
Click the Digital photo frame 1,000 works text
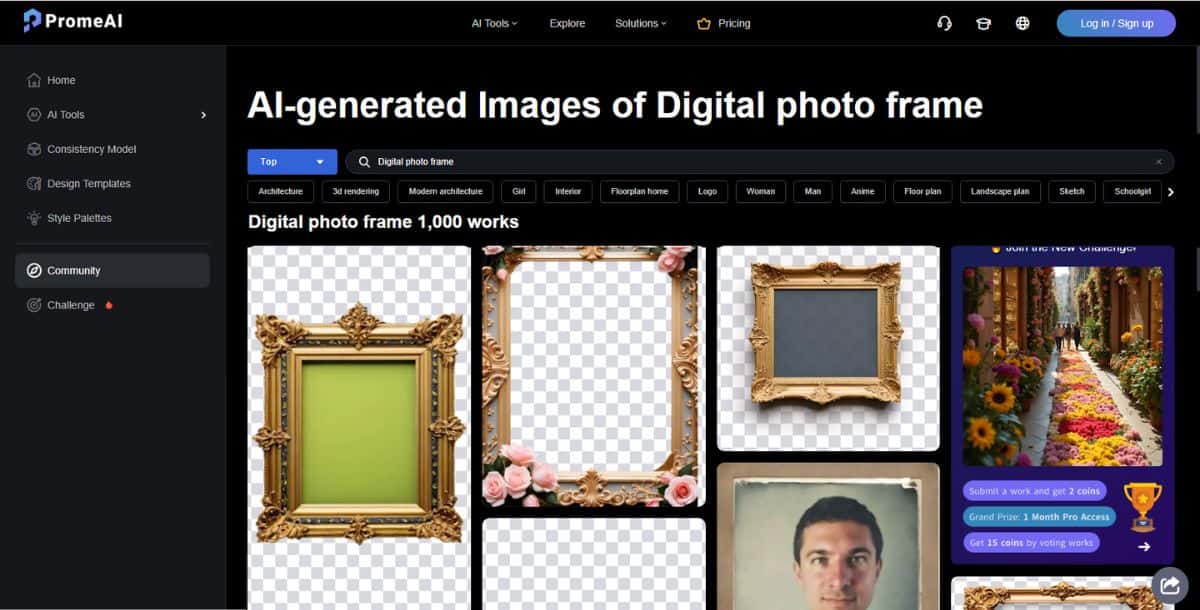pos(383,222)
